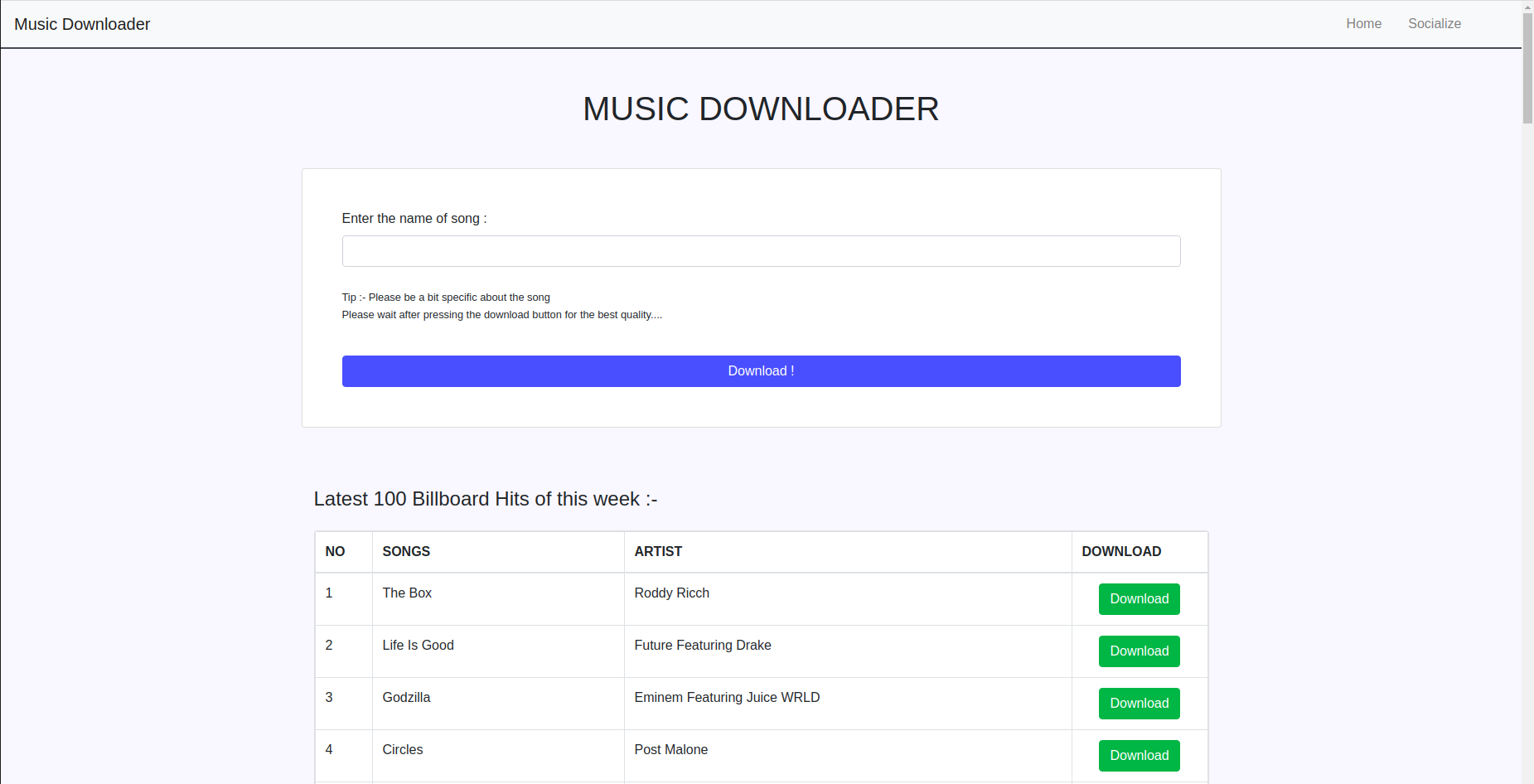Download Life Is Good by Future
The height and width of the screenshot is (784, 1534).
(1139, 651)
